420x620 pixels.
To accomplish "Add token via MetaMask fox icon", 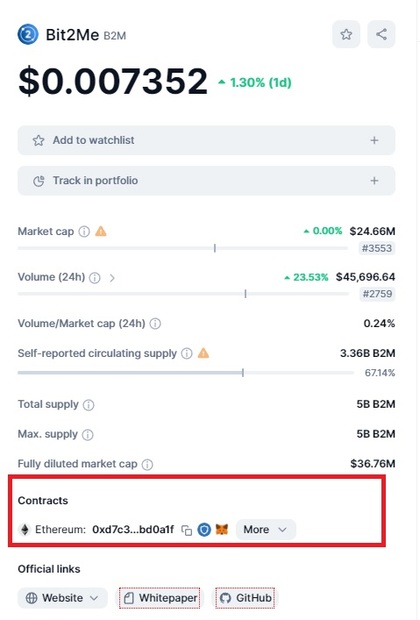I will point(222,529).
